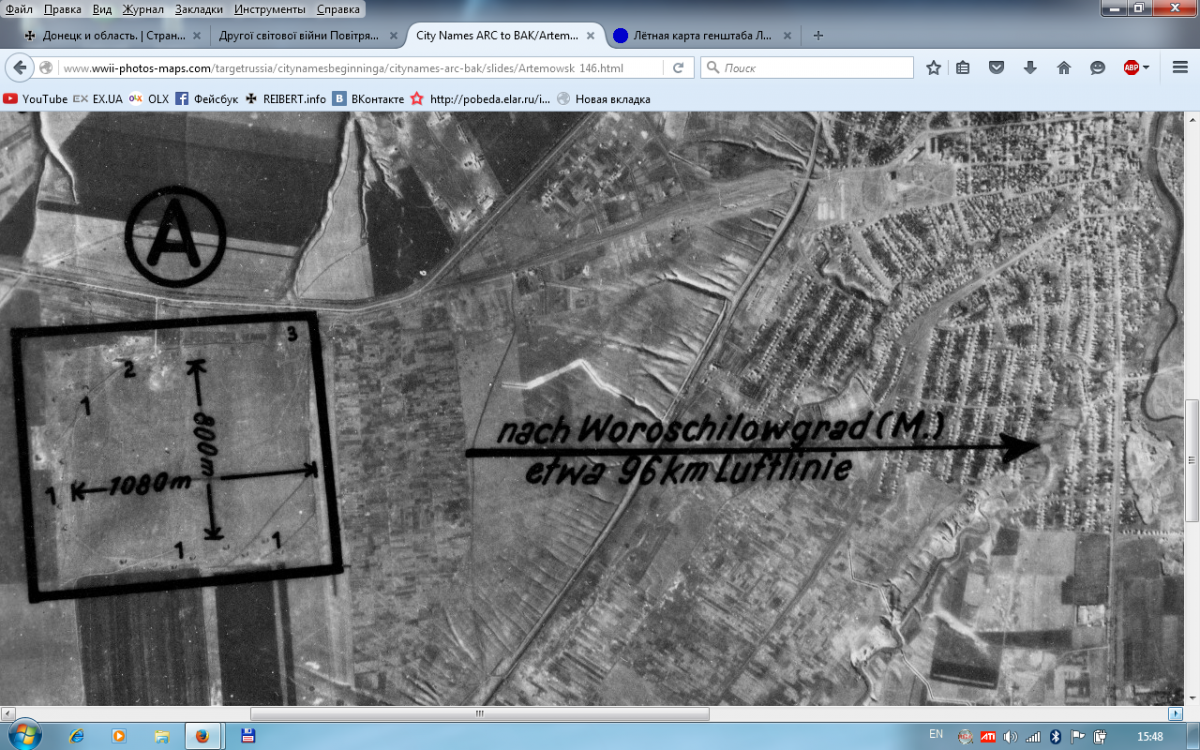The height and width of the screenshot is (750, 1200).
Task: Click the vertical scrollbar thumb
Action: [x=1191, y=460]
